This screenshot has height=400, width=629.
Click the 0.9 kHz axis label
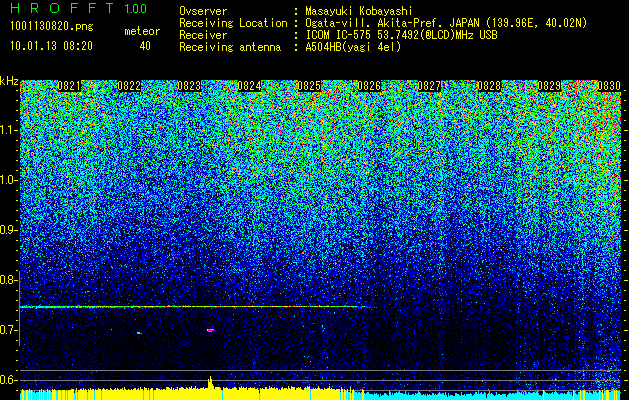tap(9, 230)
